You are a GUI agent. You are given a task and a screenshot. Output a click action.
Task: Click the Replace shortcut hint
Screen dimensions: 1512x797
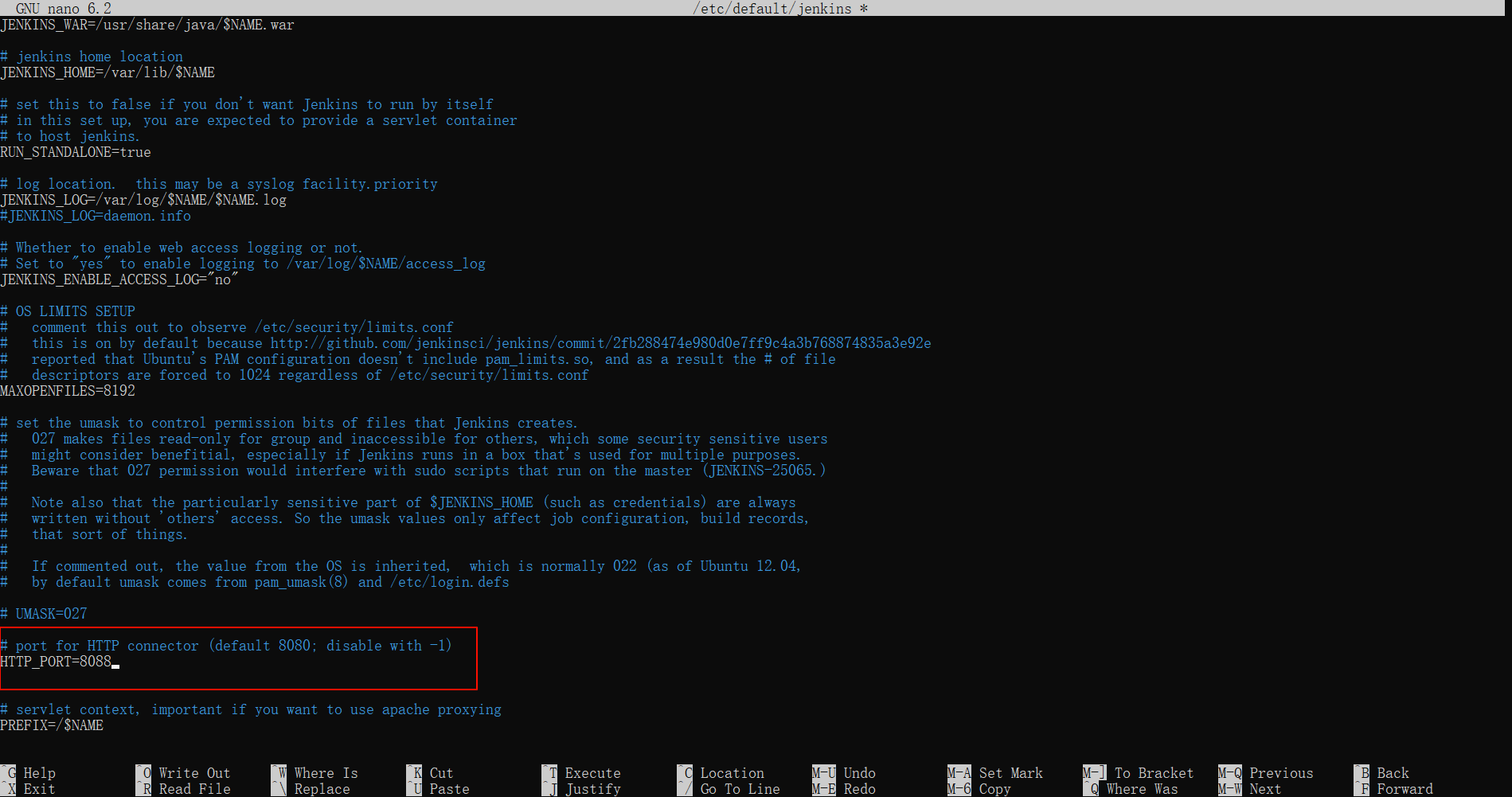point(311,789)
